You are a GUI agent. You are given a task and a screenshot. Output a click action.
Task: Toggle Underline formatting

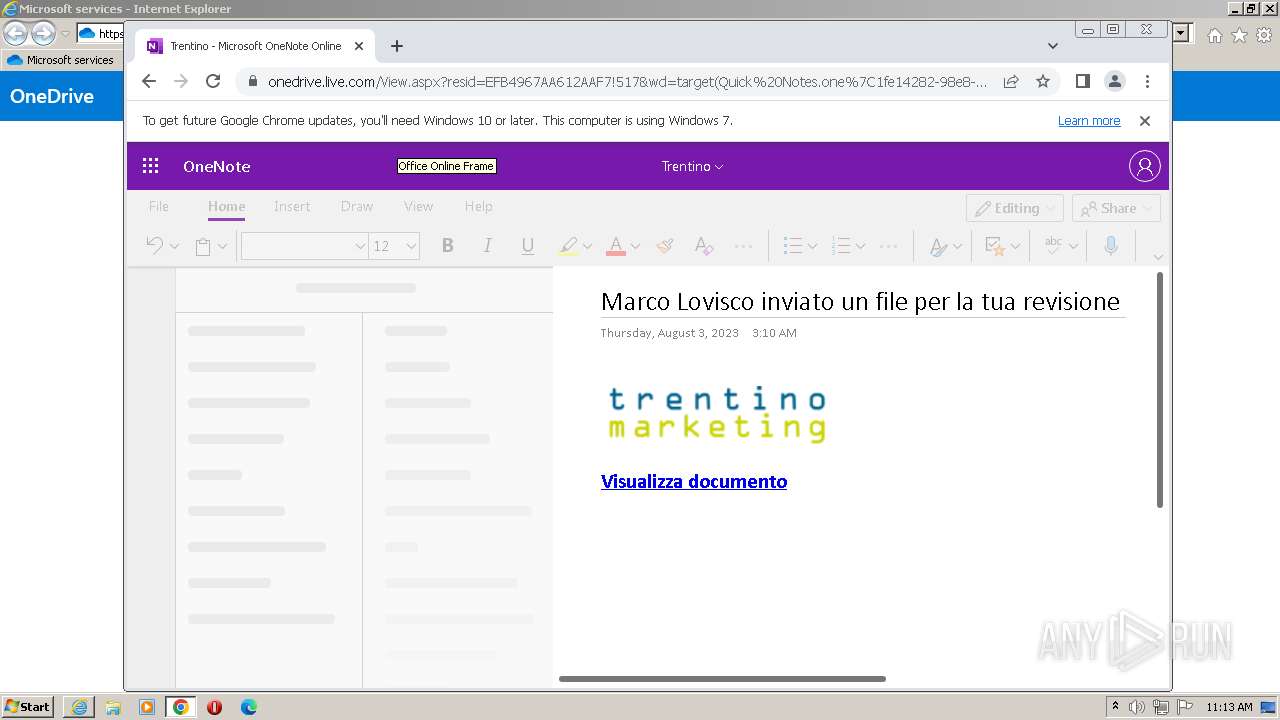528,245
